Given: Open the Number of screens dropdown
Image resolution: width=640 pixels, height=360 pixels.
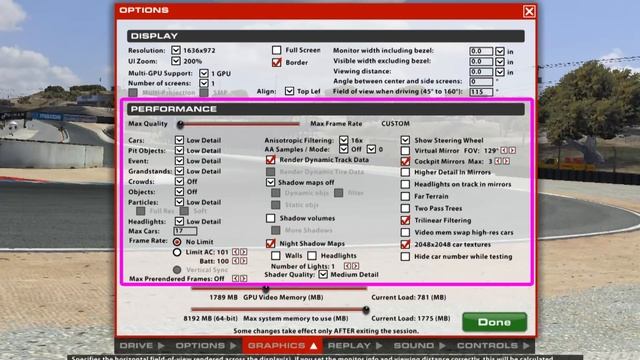Looking at the screenshot, I should point(204,83).
